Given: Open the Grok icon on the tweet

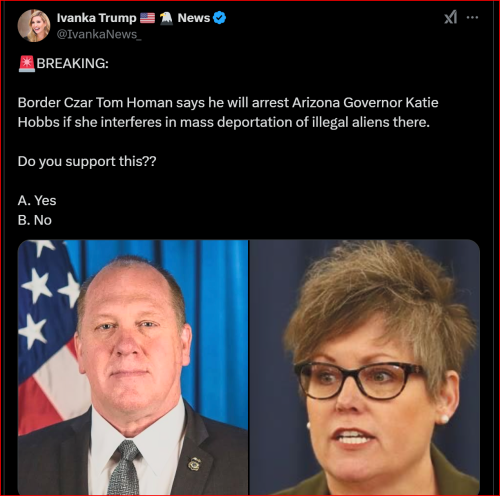Looking at the screenshot, I should click(451, 17).
